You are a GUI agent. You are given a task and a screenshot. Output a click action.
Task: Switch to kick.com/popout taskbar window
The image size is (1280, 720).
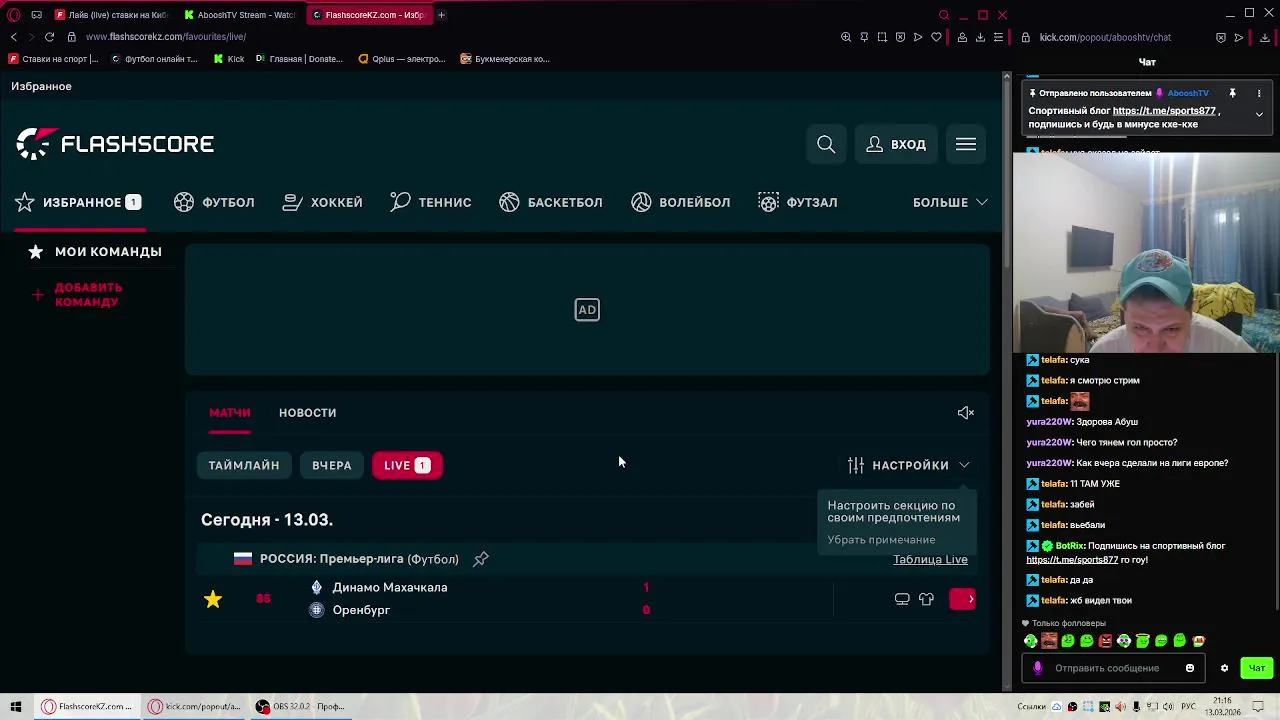(195, 706)
